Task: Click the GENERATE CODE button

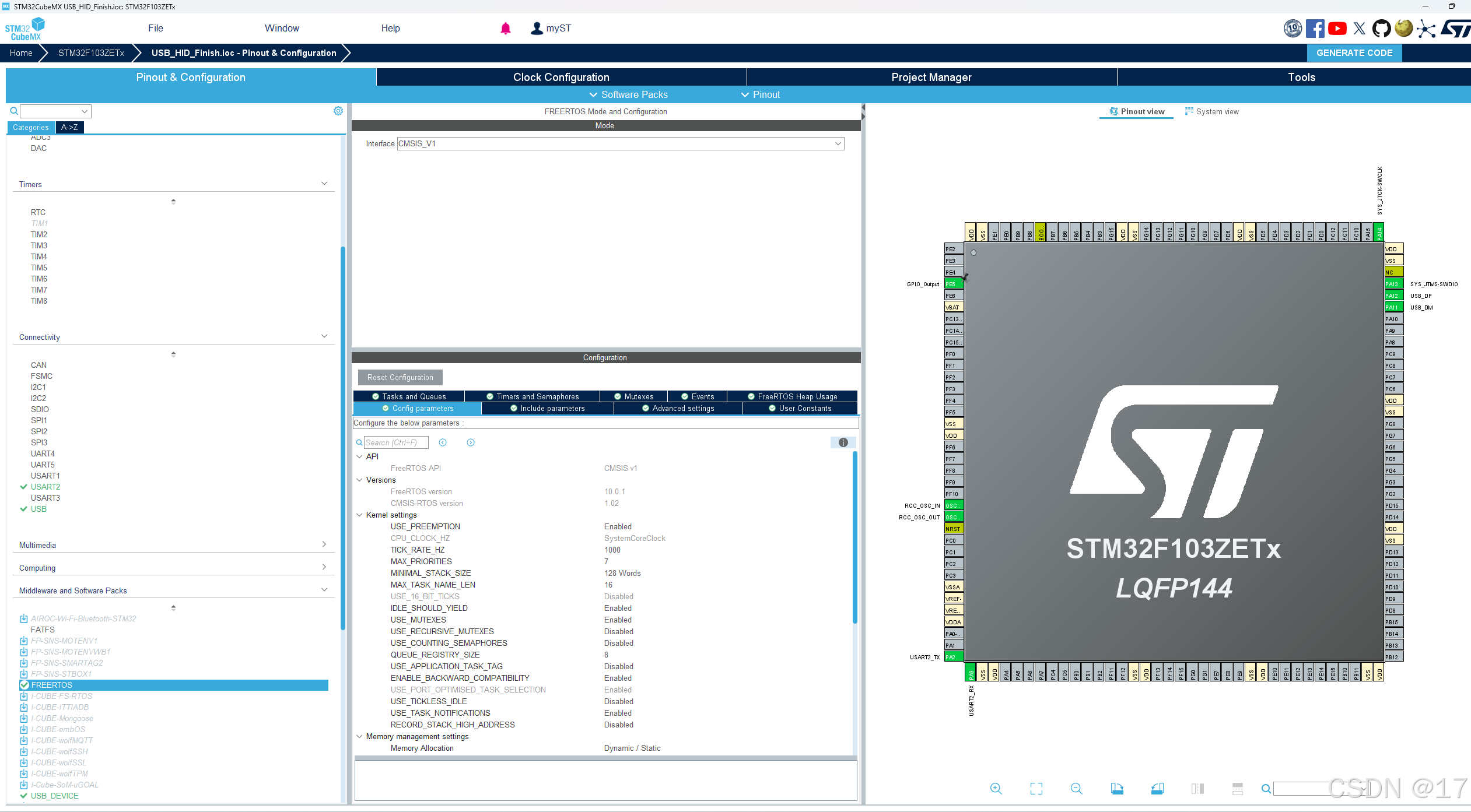Action: tap(1354, 52)
